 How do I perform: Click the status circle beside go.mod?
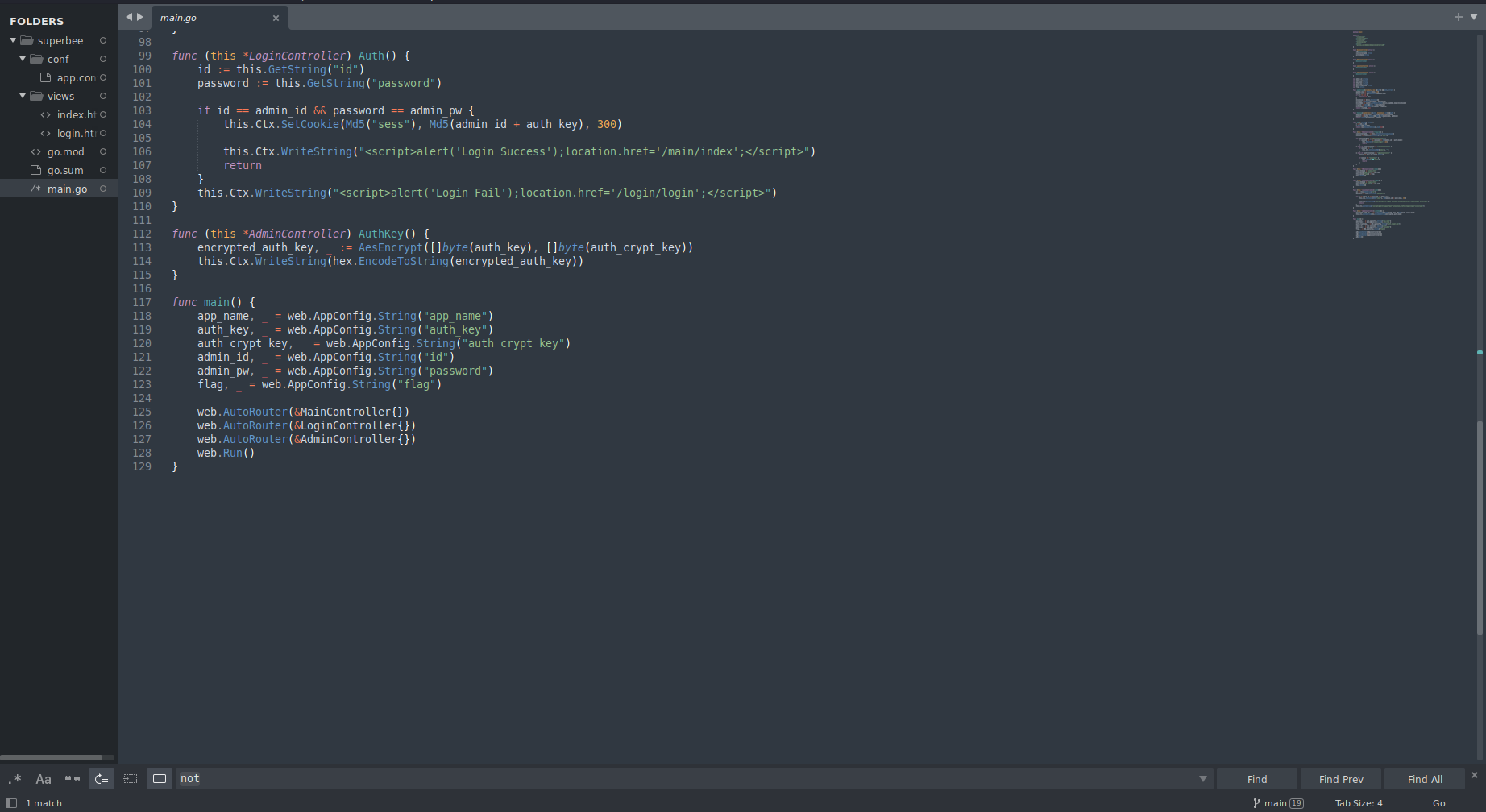(x=103, y=151)
